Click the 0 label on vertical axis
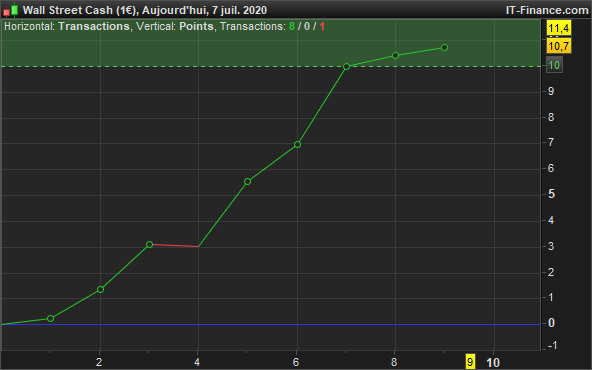The height and width of the screenshot is (370, 592). tap(552, 323)
